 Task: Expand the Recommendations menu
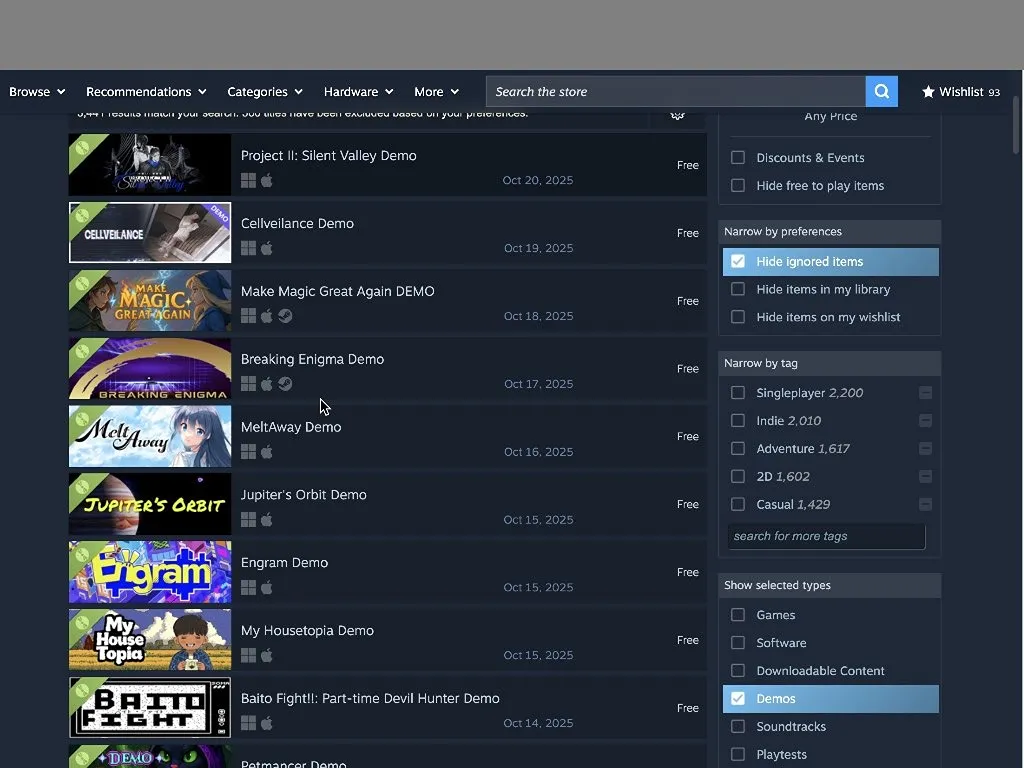146,91
